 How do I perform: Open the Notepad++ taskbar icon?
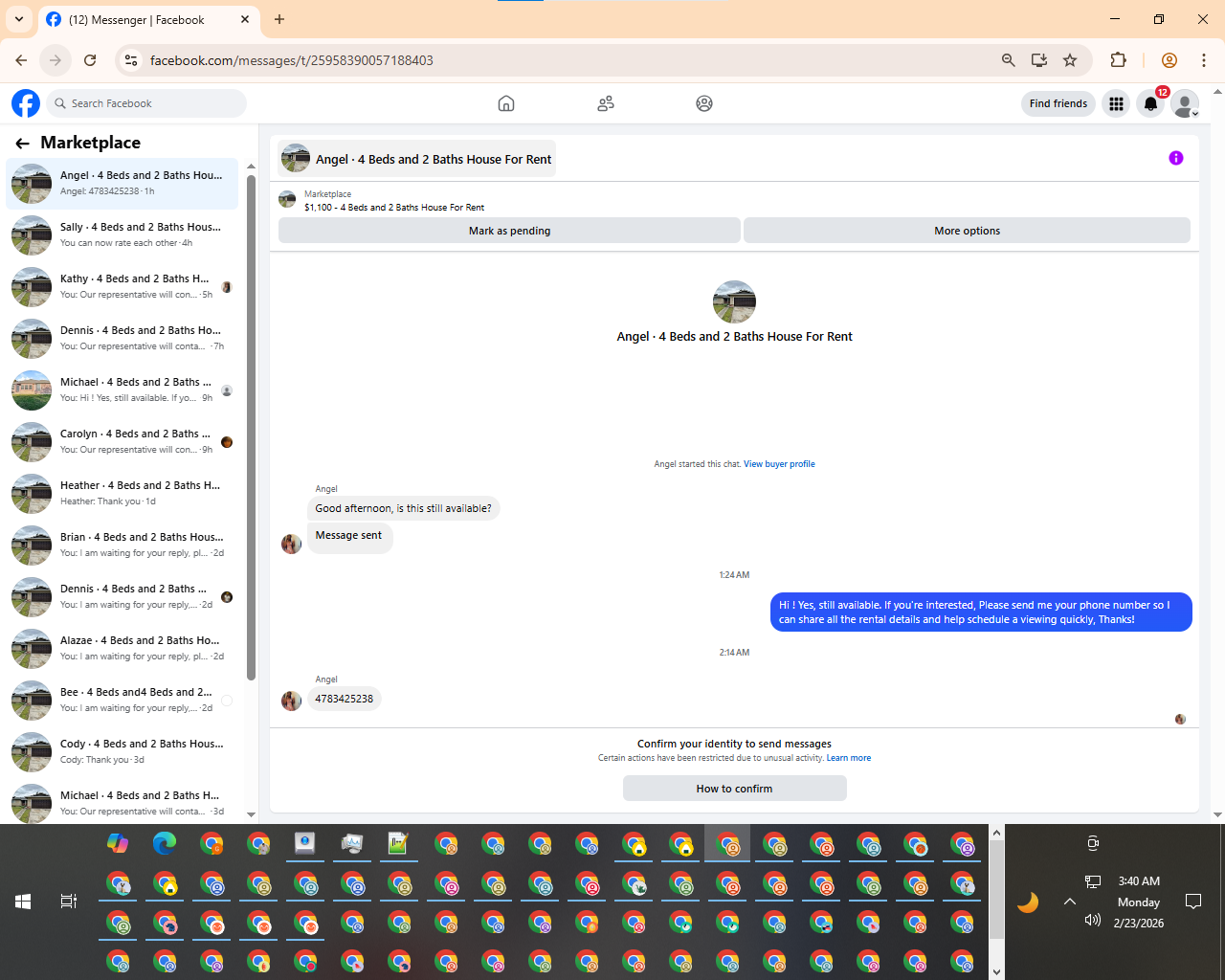click(399, 843)
